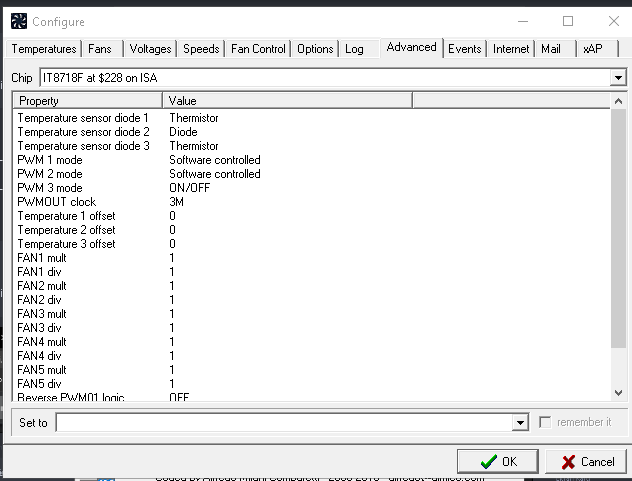Click the 3M value of PWMOUT clock
The image size is (632, 481).
[x=177, y=202]
